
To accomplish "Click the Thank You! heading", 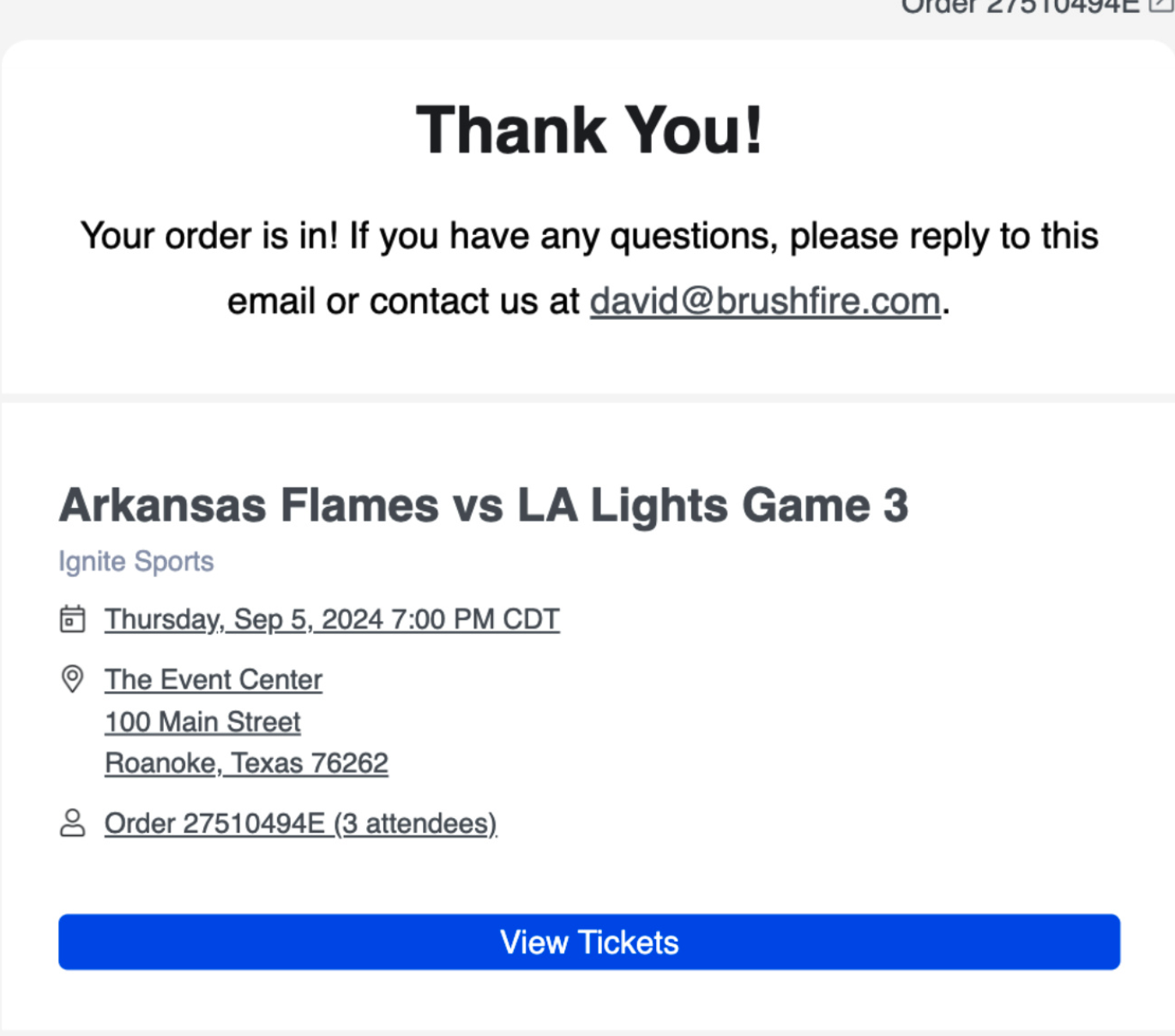I will pyautogui.click(x=589, y=130).
